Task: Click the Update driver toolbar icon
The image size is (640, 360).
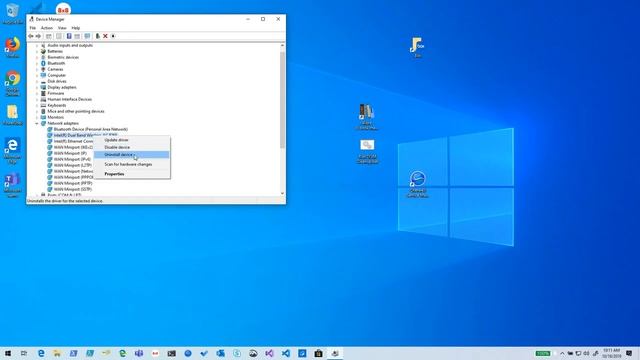Action: (x=98, y=36)
